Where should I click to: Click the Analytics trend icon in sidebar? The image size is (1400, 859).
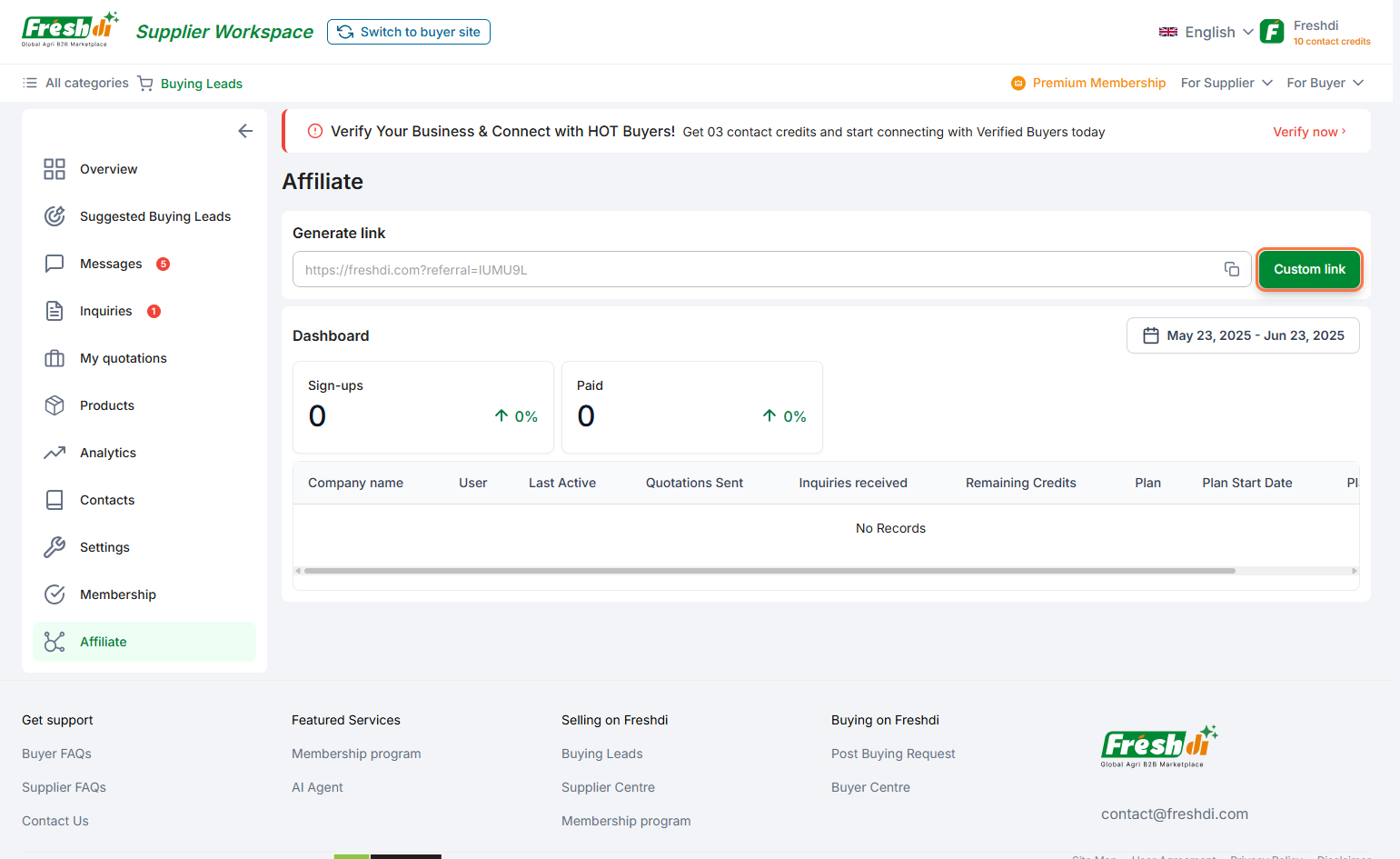pos(55,453)
